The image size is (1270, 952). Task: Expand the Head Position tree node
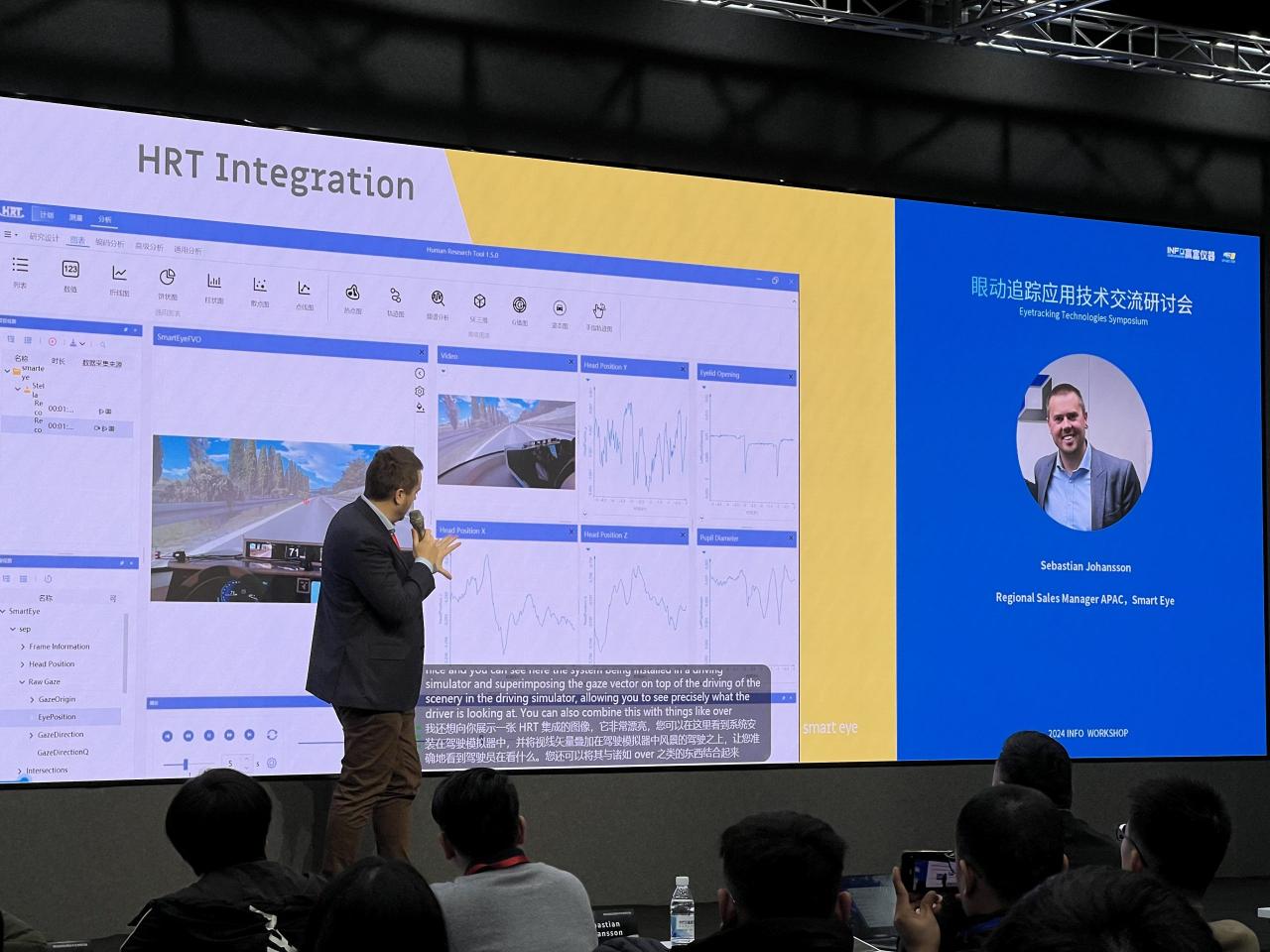point(23,664)
